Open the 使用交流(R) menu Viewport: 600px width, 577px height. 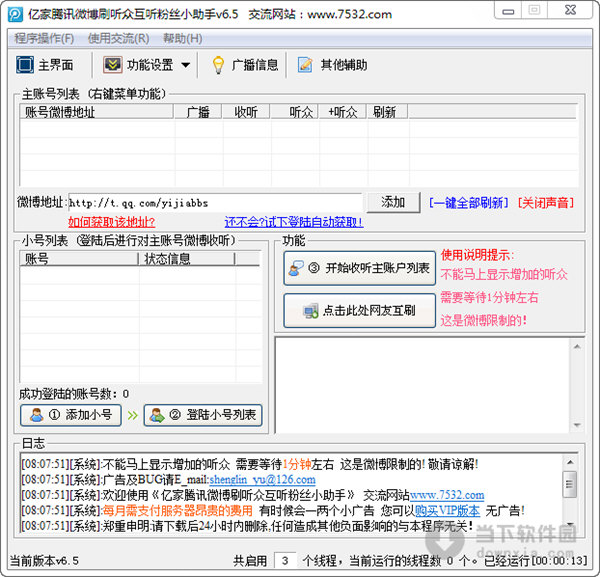[119, 38]
